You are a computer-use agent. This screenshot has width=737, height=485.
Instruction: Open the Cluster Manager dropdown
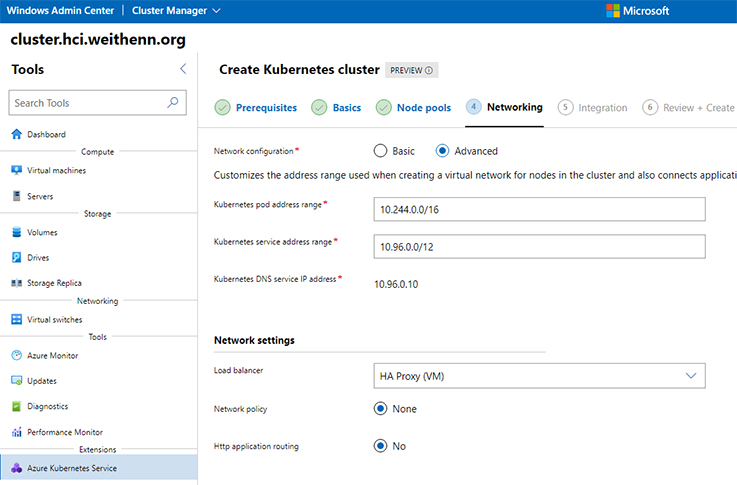coord(176,10)
